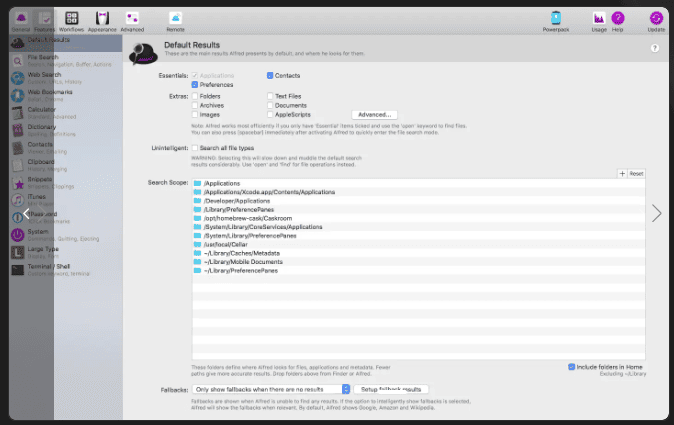Open the Fallbacks dropdown menu
This screenshot has height=425, width=674.
271,389
